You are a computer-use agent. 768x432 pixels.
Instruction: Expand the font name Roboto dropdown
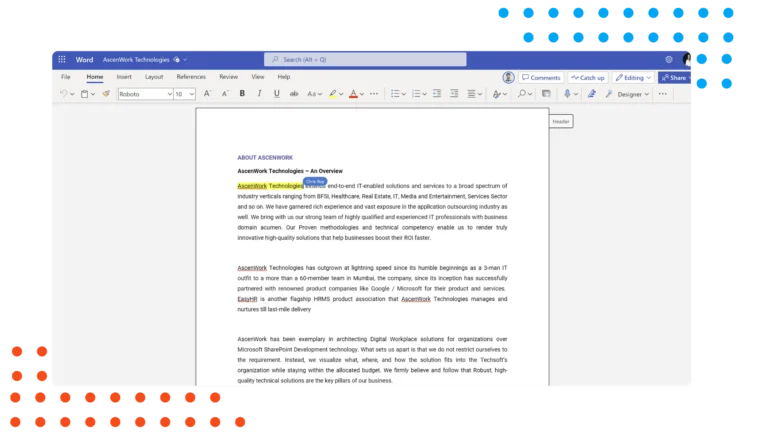point(169,94)
